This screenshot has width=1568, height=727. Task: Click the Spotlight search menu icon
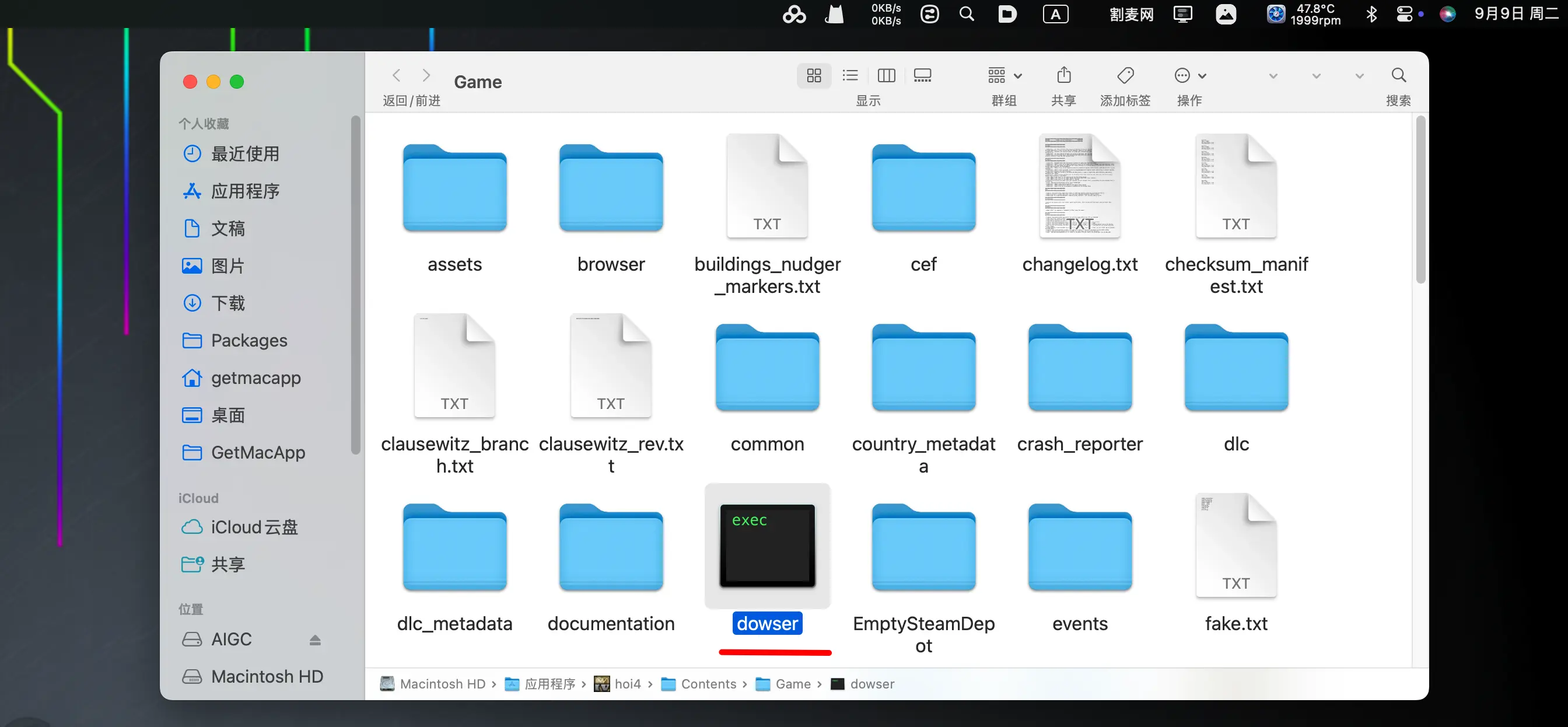(x=967, y=14)
